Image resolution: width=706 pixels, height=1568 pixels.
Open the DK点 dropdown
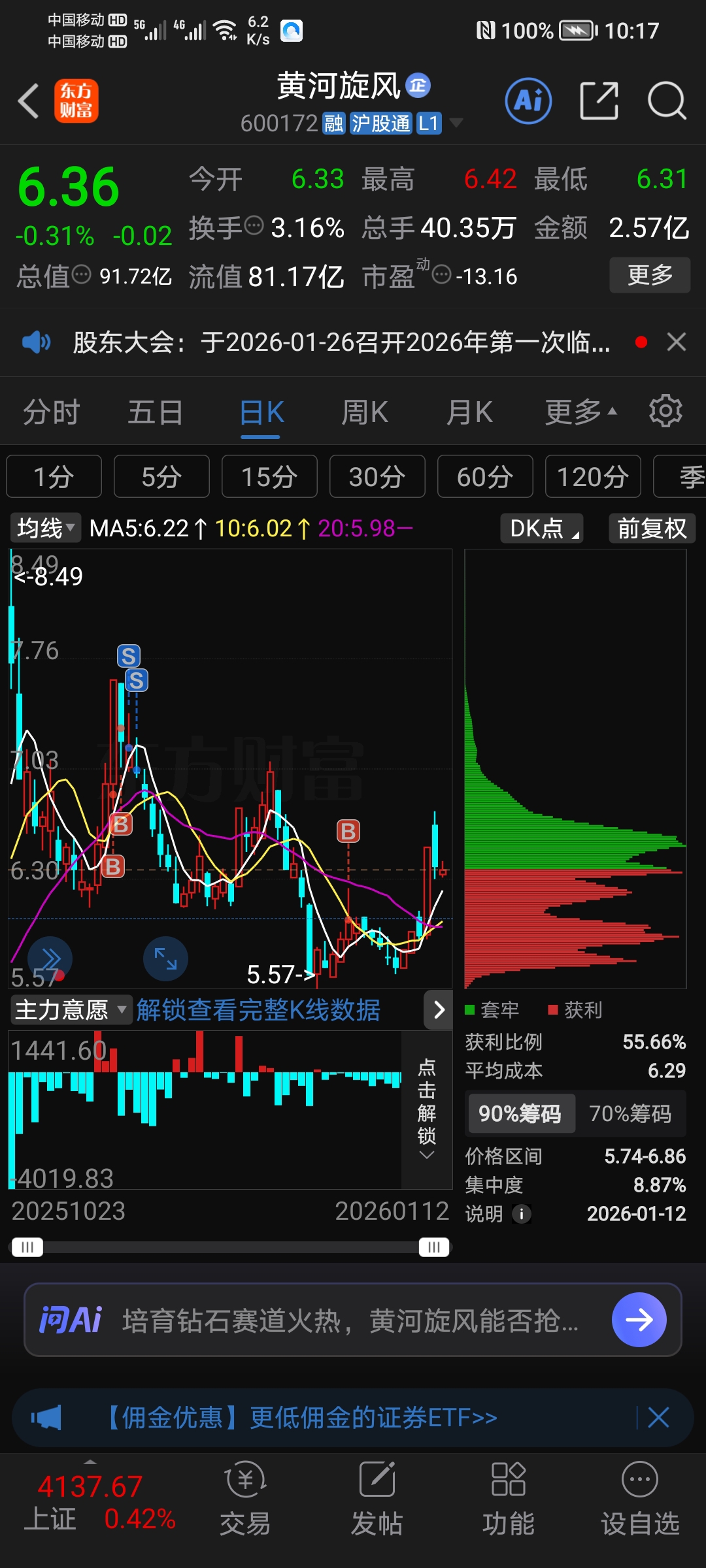point(542,528)
